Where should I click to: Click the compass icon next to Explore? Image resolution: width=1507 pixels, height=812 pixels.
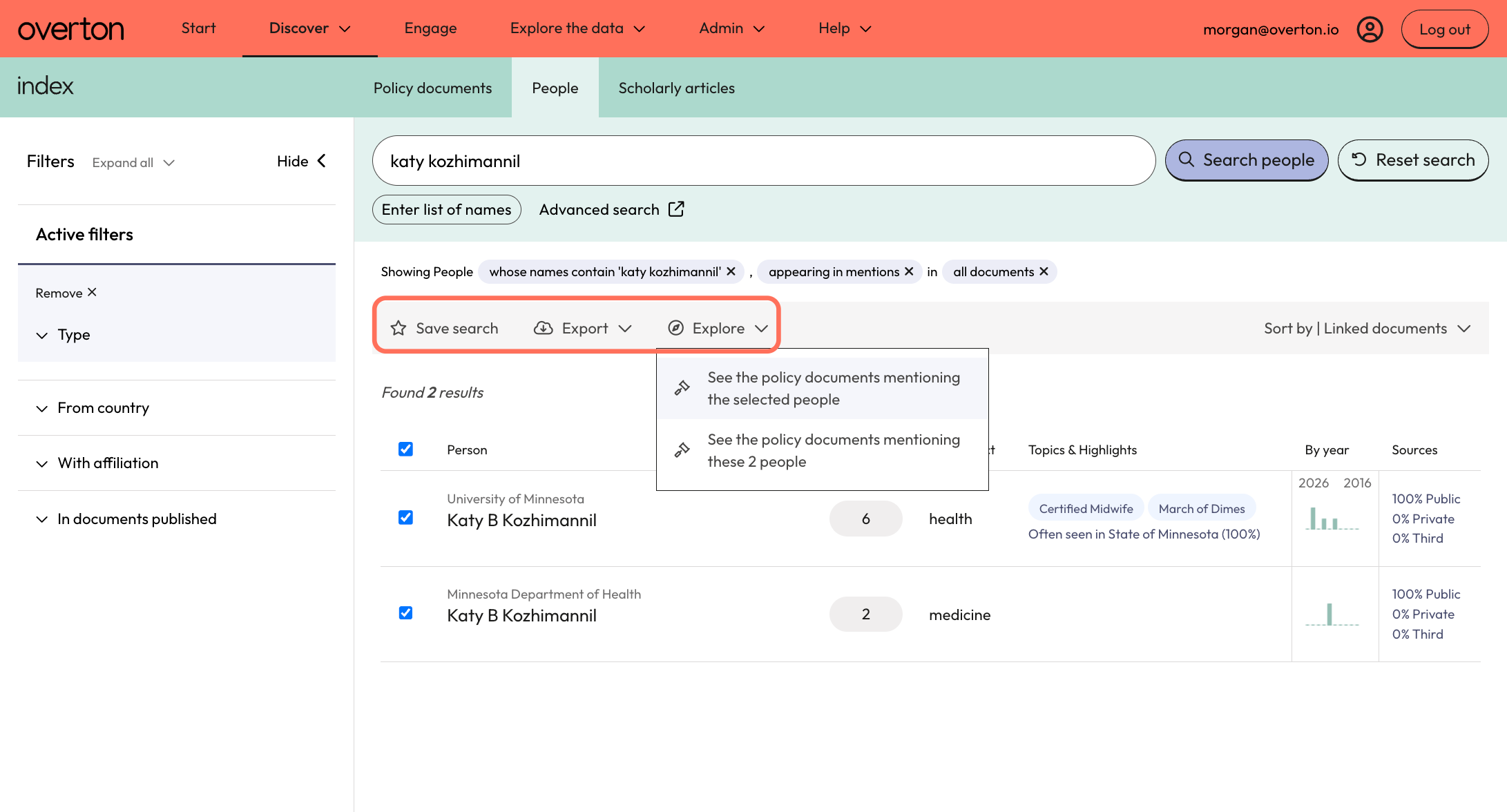675,328
